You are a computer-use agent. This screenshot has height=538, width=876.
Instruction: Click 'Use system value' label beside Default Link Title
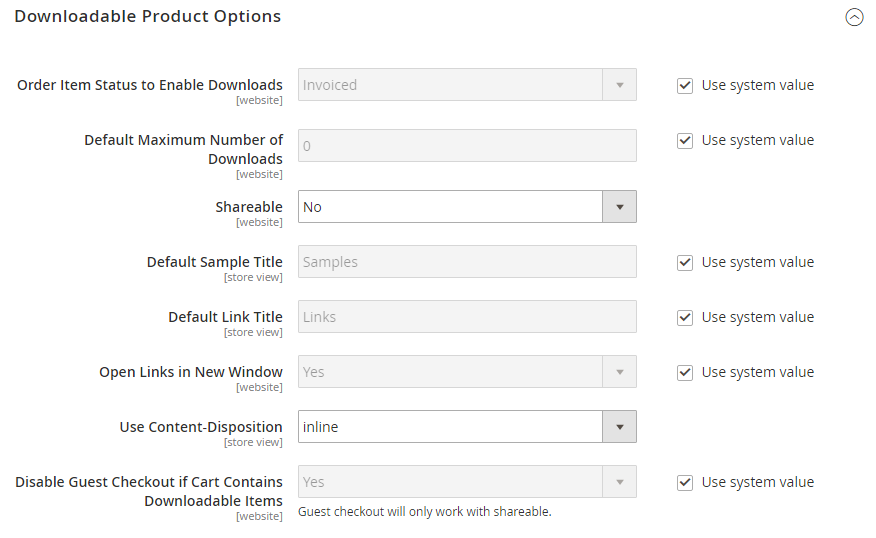pyautogui.click(x=757, y=317)
